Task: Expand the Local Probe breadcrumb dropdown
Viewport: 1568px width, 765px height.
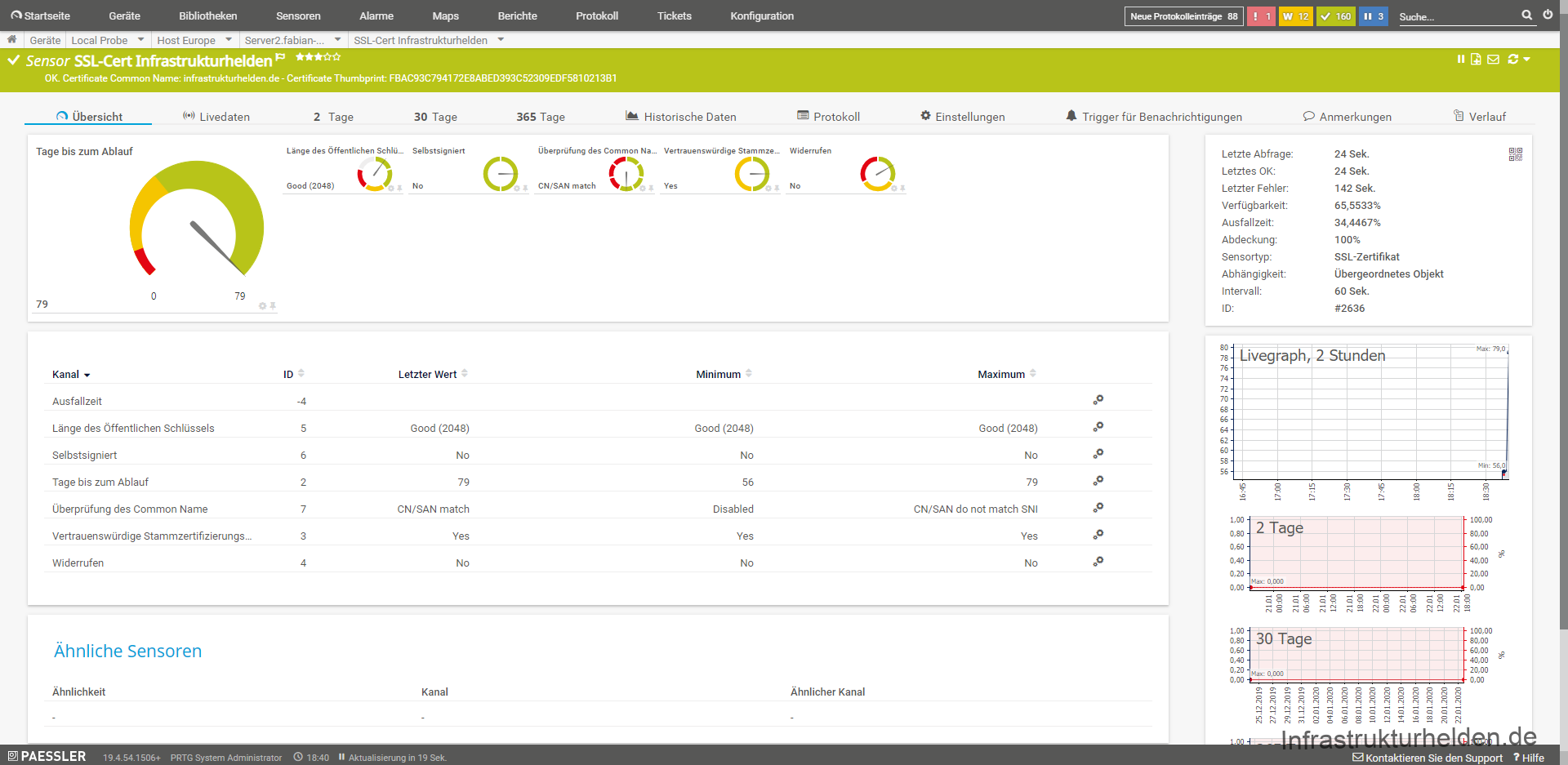Action: coord(140,39)
